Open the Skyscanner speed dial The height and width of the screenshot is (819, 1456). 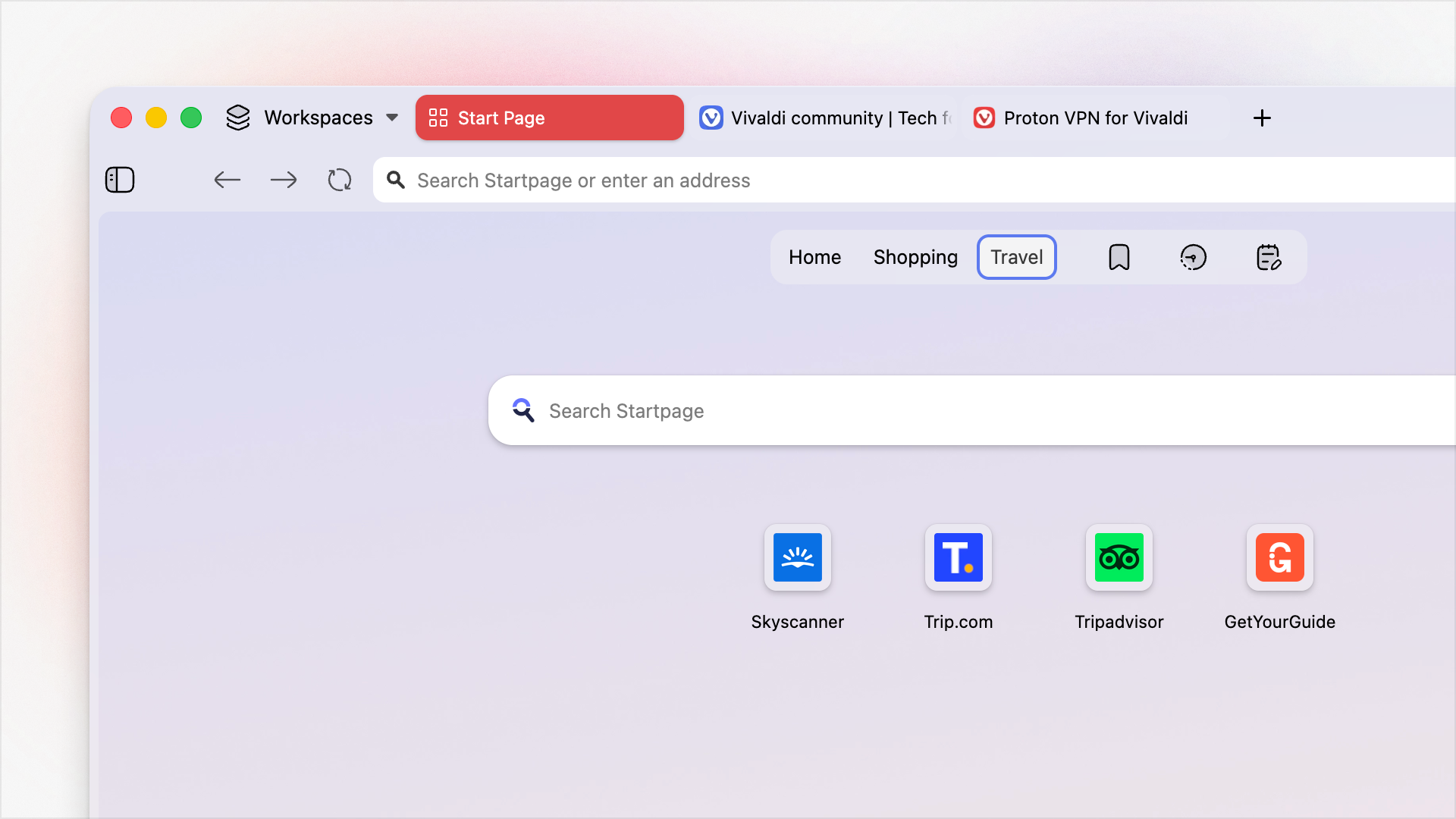798,557
